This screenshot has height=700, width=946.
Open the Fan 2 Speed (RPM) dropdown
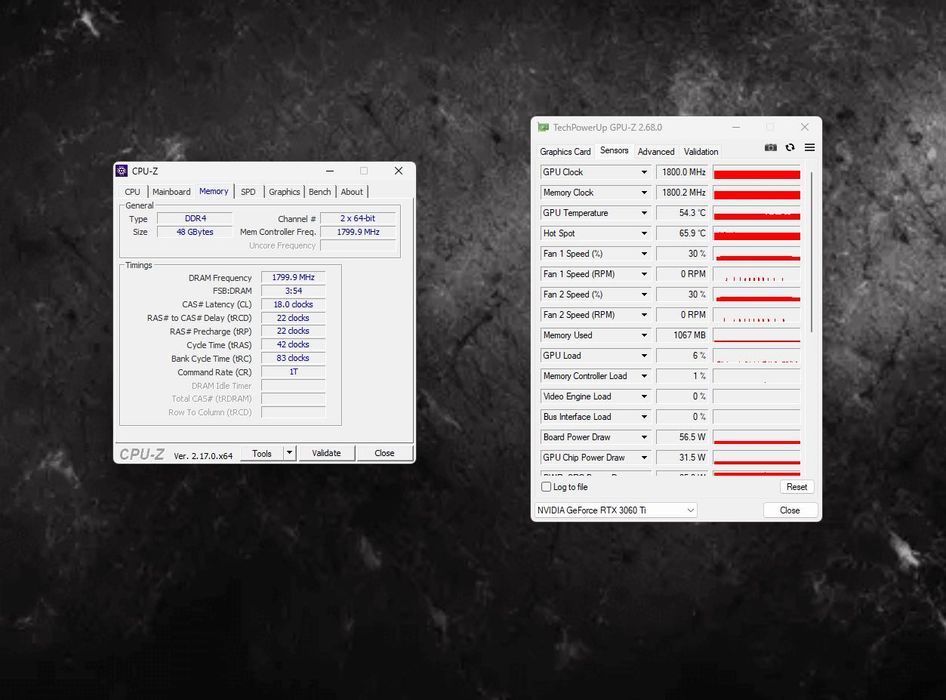pyautogui.click(x=644, y=315)
